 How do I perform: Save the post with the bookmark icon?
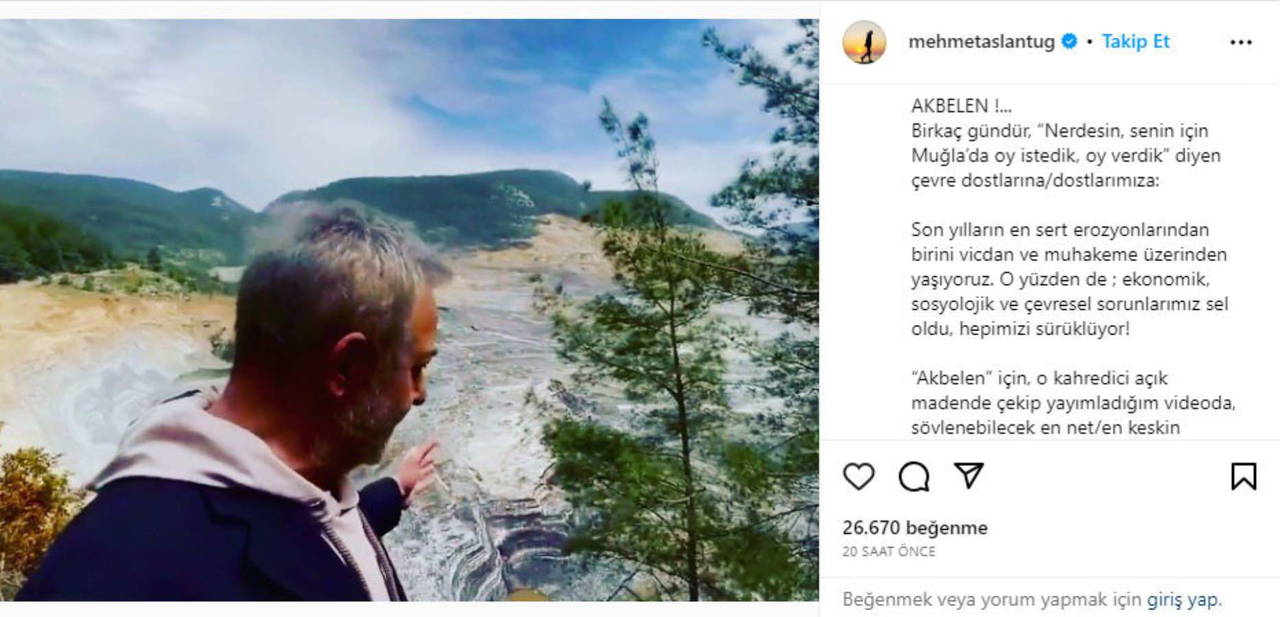1243,476
